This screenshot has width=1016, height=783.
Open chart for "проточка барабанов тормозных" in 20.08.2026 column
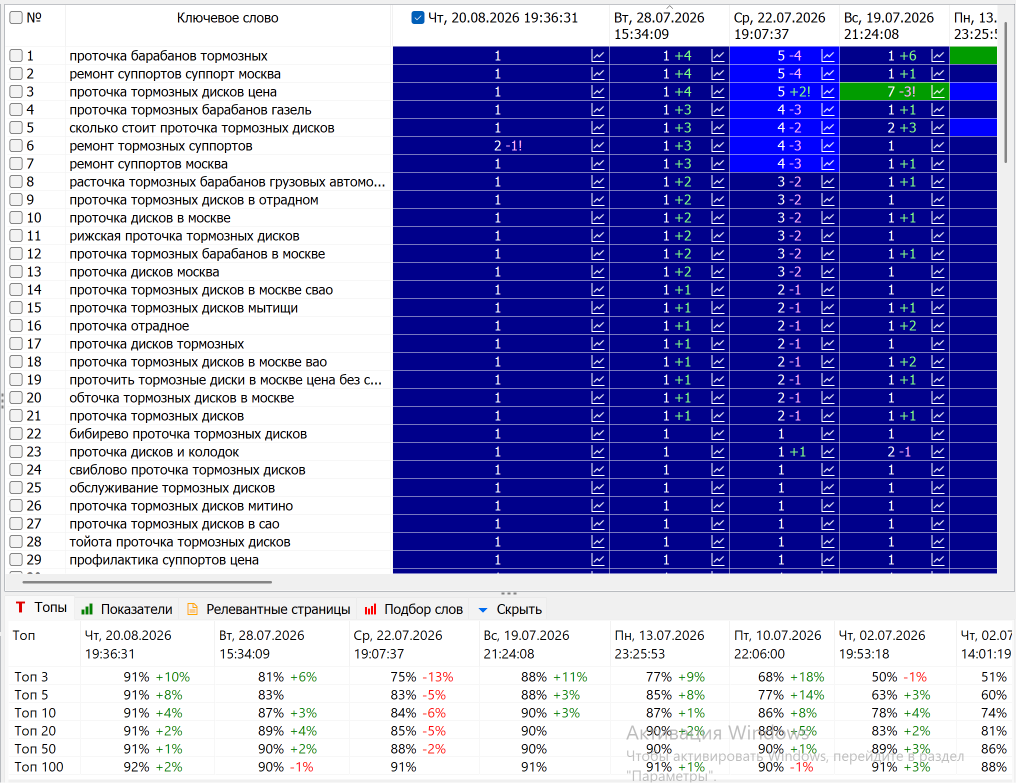coord(597,56)
